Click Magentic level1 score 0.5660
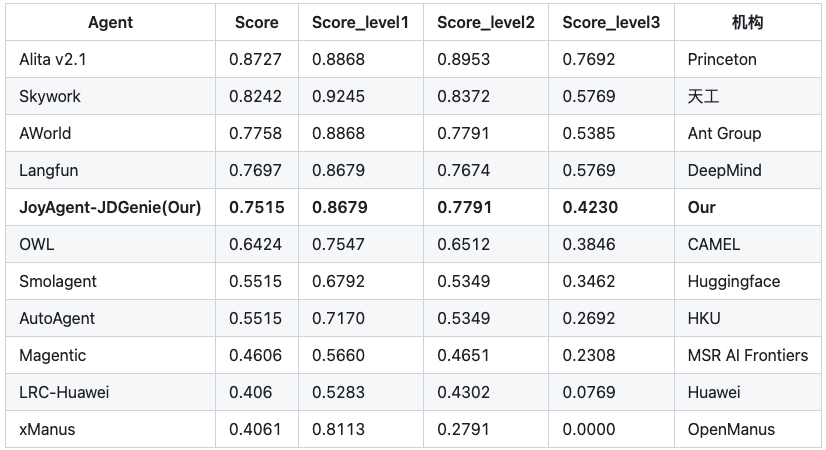Screen dimensions: 826x450 tap(338, 355)
